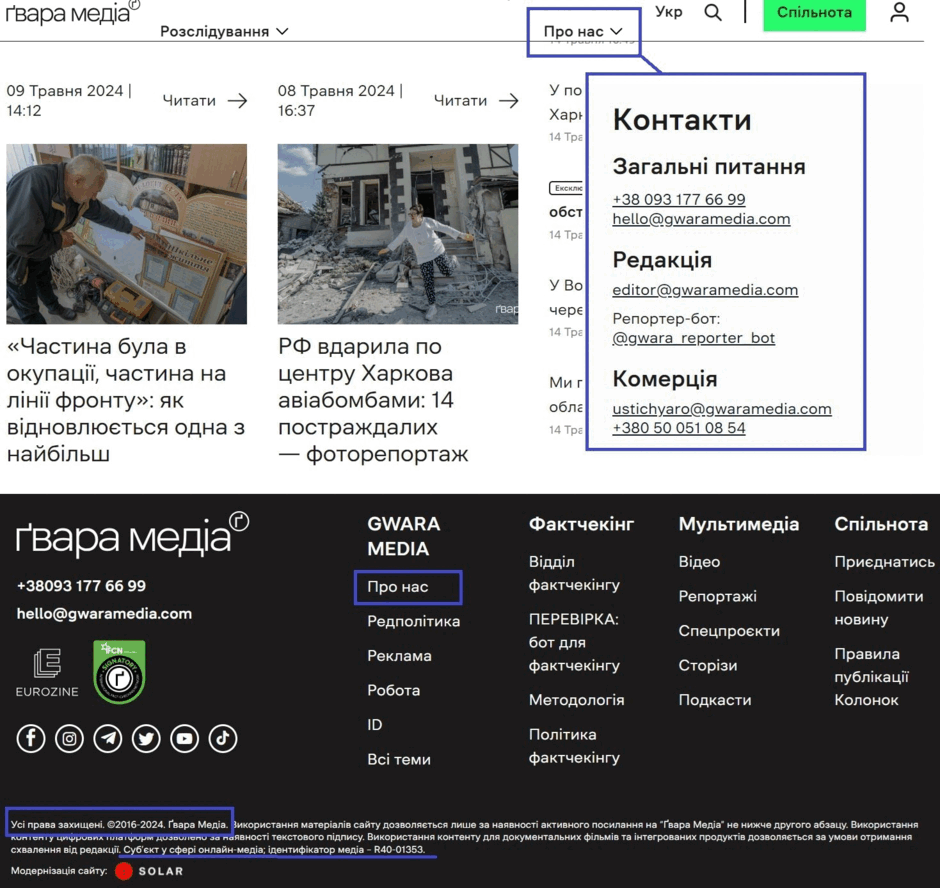Click ustichyaro@gwaramedia.com email link
Screen dimensions: 940x888
point(722,408)
